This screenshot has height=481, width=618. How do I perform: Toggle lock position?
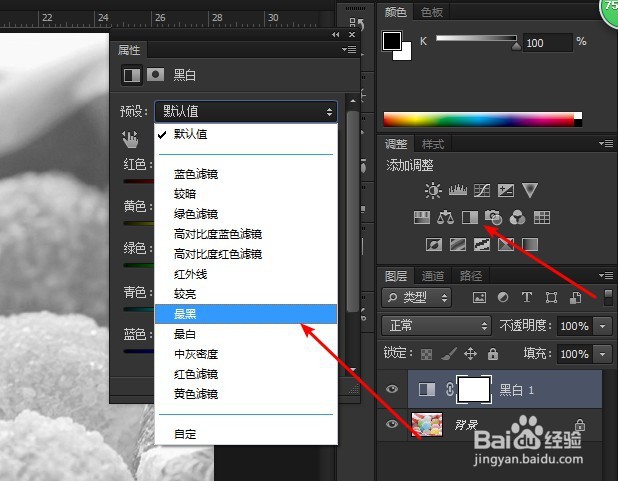pos(471,354)
